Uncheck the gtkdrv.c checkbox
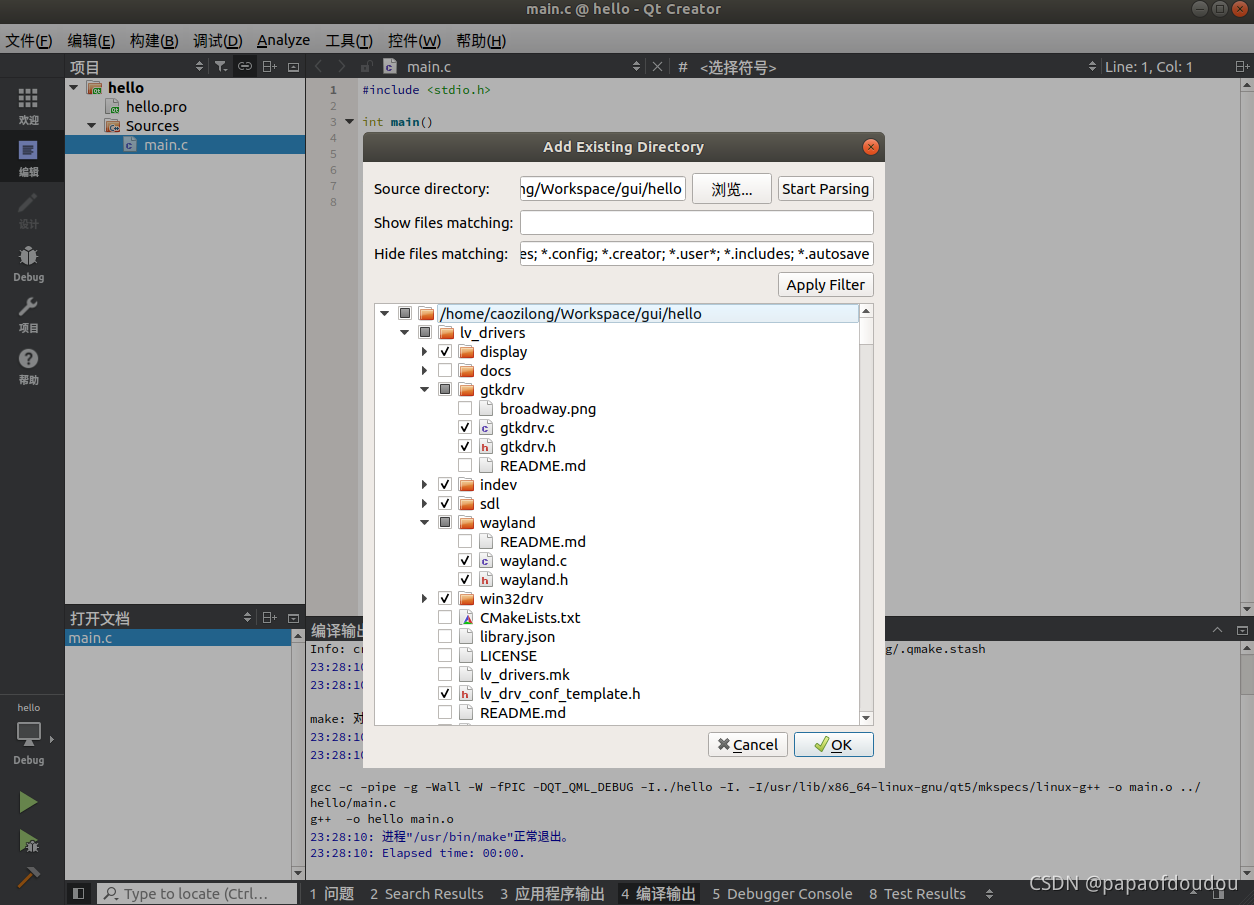 (465, 427)
